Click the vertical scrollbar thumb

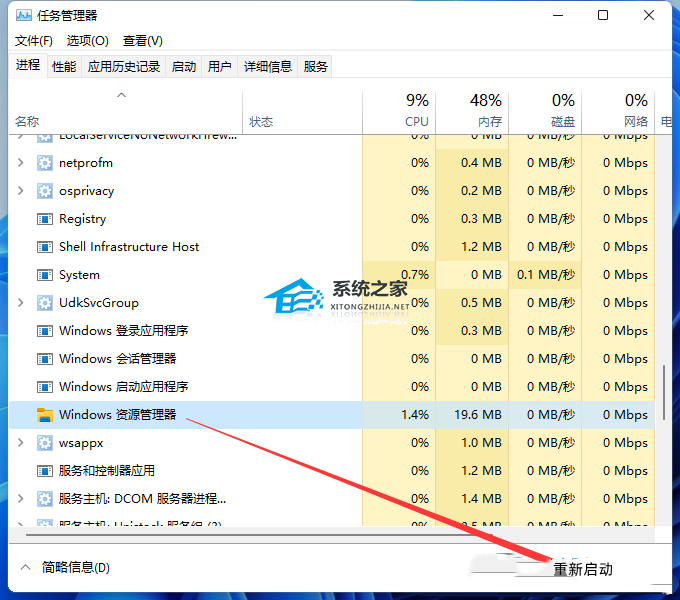click(664, 393)
